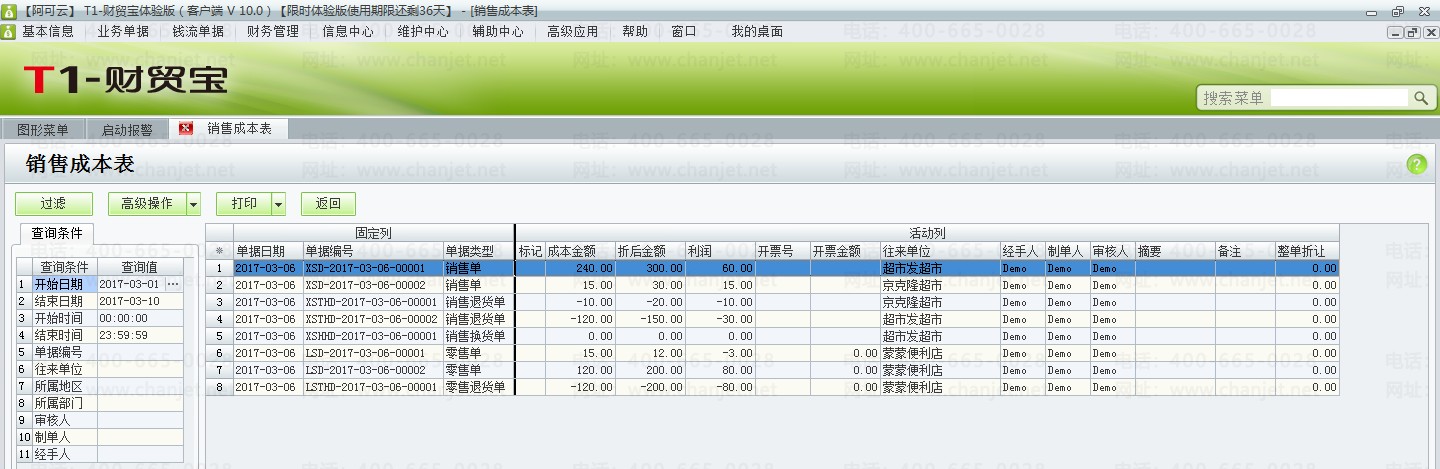This screenshot has width=1440, height=469.
Task: Open the 财务管理 menu
Action: point(273,31)
